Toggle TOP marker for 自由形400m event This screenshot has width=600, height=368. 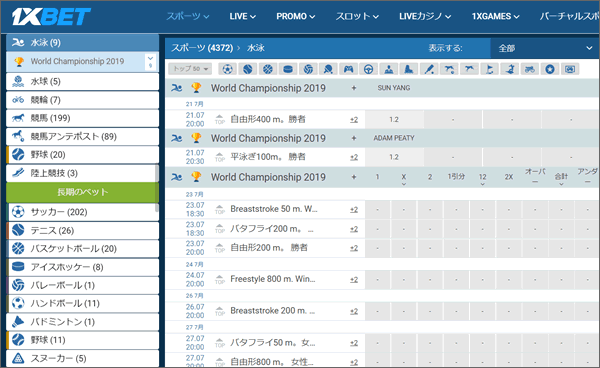[220, 119]
